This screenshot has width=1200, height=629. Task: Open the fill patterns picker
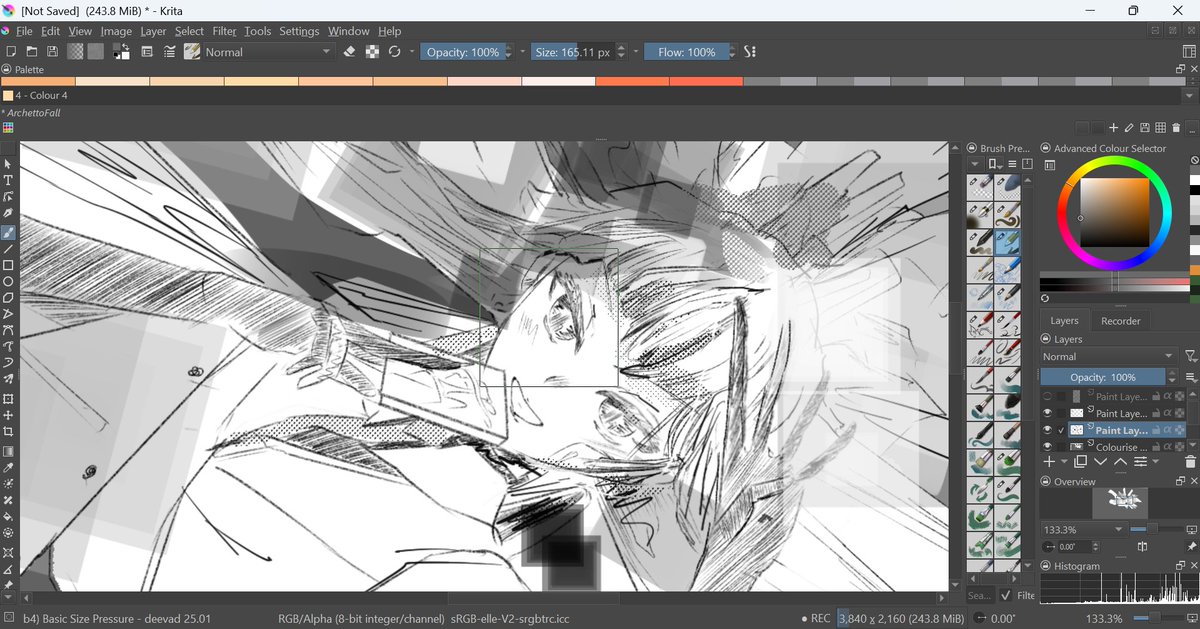coord(95,52)
